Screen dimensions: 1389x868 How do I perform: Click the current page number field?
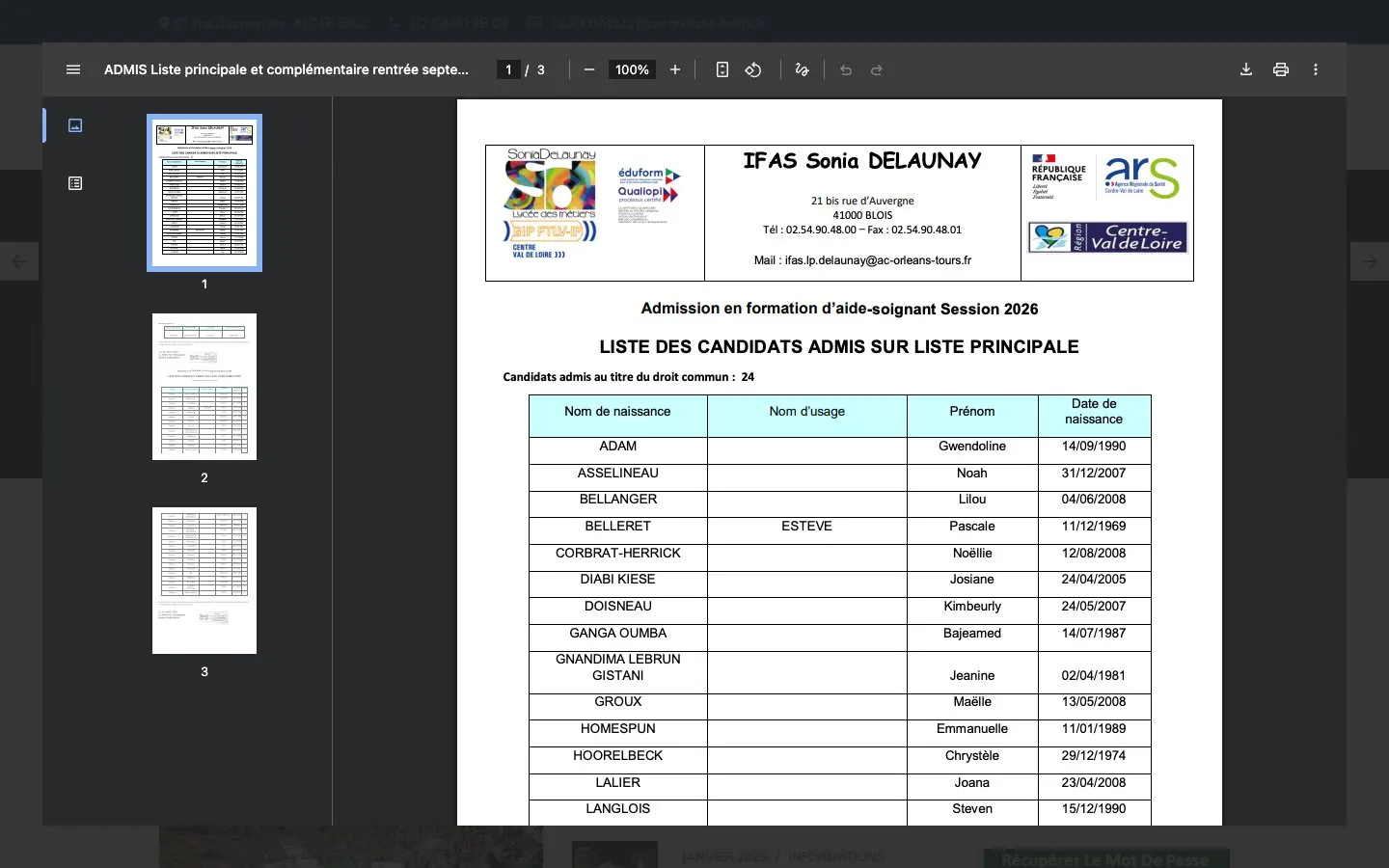coord(508,69)
